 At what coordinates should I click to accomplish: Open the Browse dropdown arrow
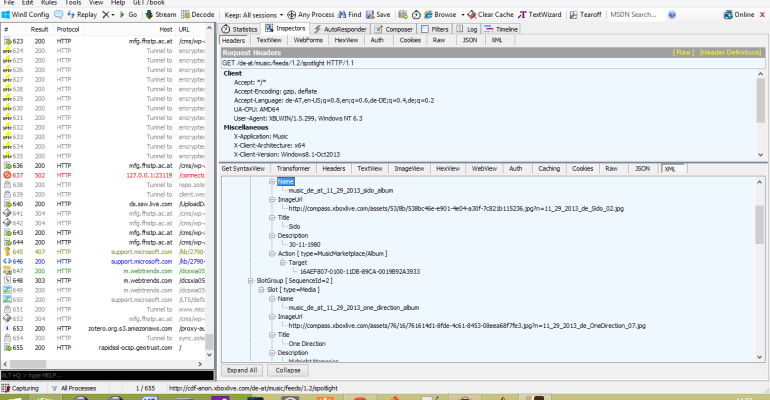point(462,15)
